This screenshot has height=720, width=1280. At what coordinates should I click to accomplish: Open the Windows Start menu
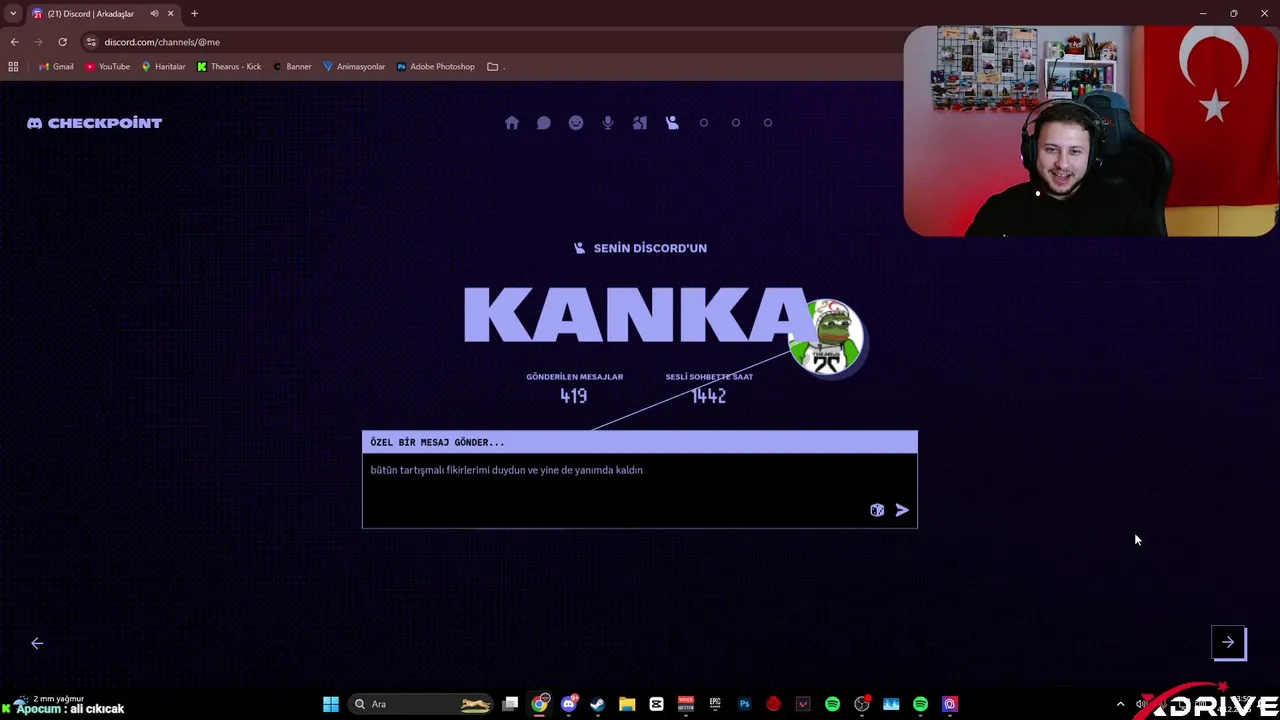coord(331,704)
